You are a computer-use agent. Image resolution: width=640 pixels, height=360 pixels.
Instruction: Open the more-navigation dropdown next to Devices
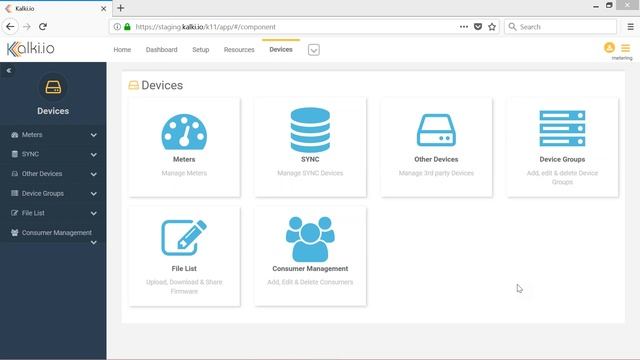pyautogui.click(x=313, y=50)
